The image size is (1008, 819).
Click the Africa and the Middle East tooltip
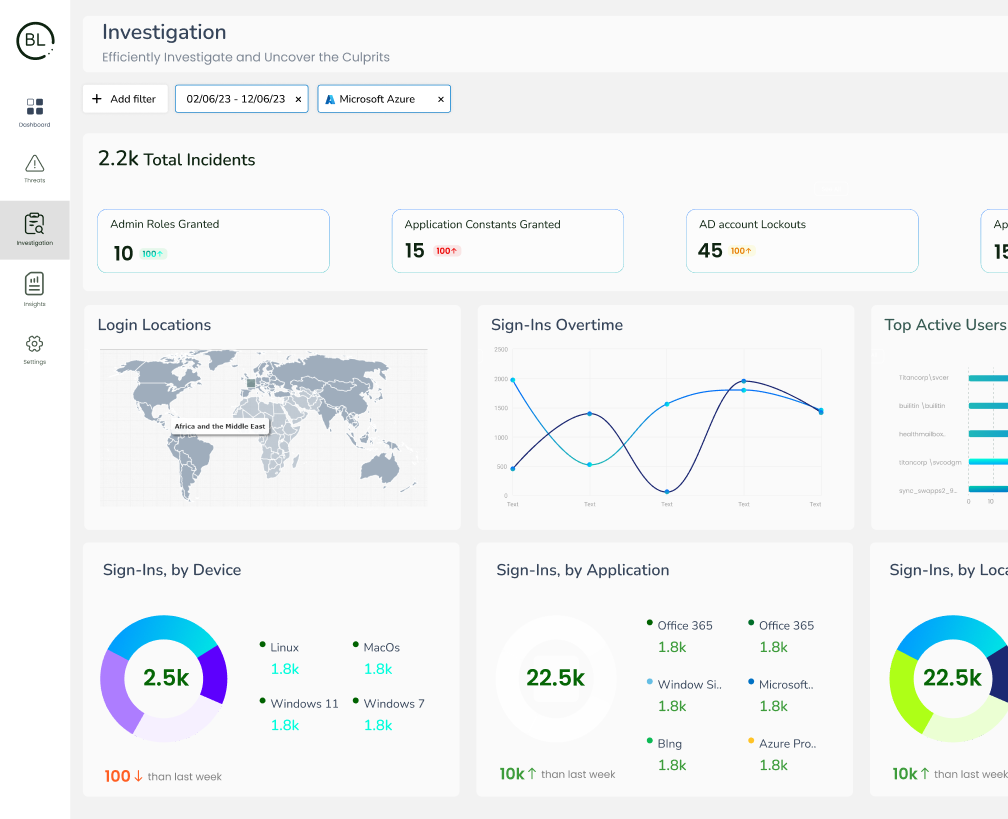pyautogui.click(x=220, y=426)
